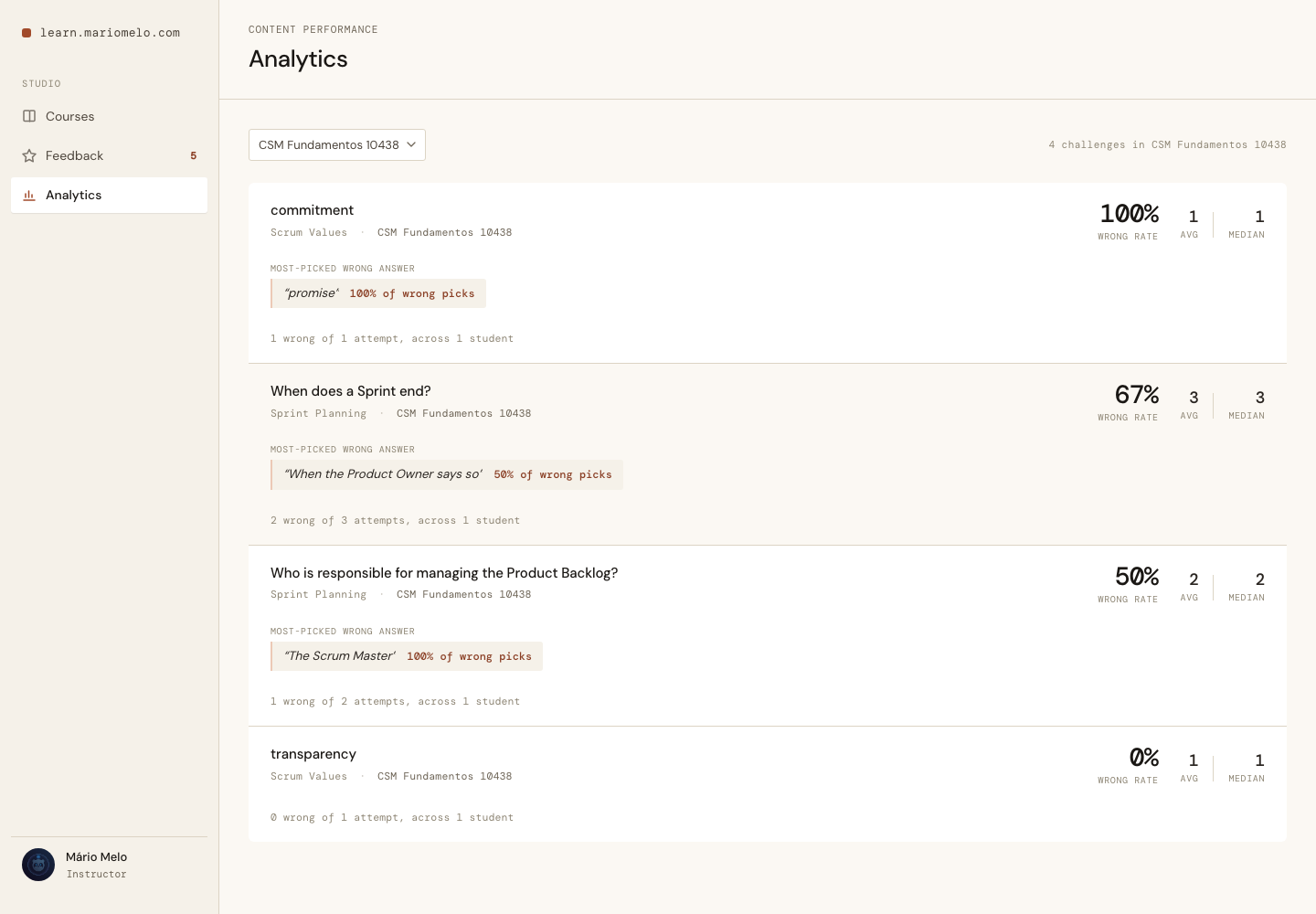Screen dimensions: 1316x914
Task: Click the Courses book icon in sidebar
Action: (29, 116)
